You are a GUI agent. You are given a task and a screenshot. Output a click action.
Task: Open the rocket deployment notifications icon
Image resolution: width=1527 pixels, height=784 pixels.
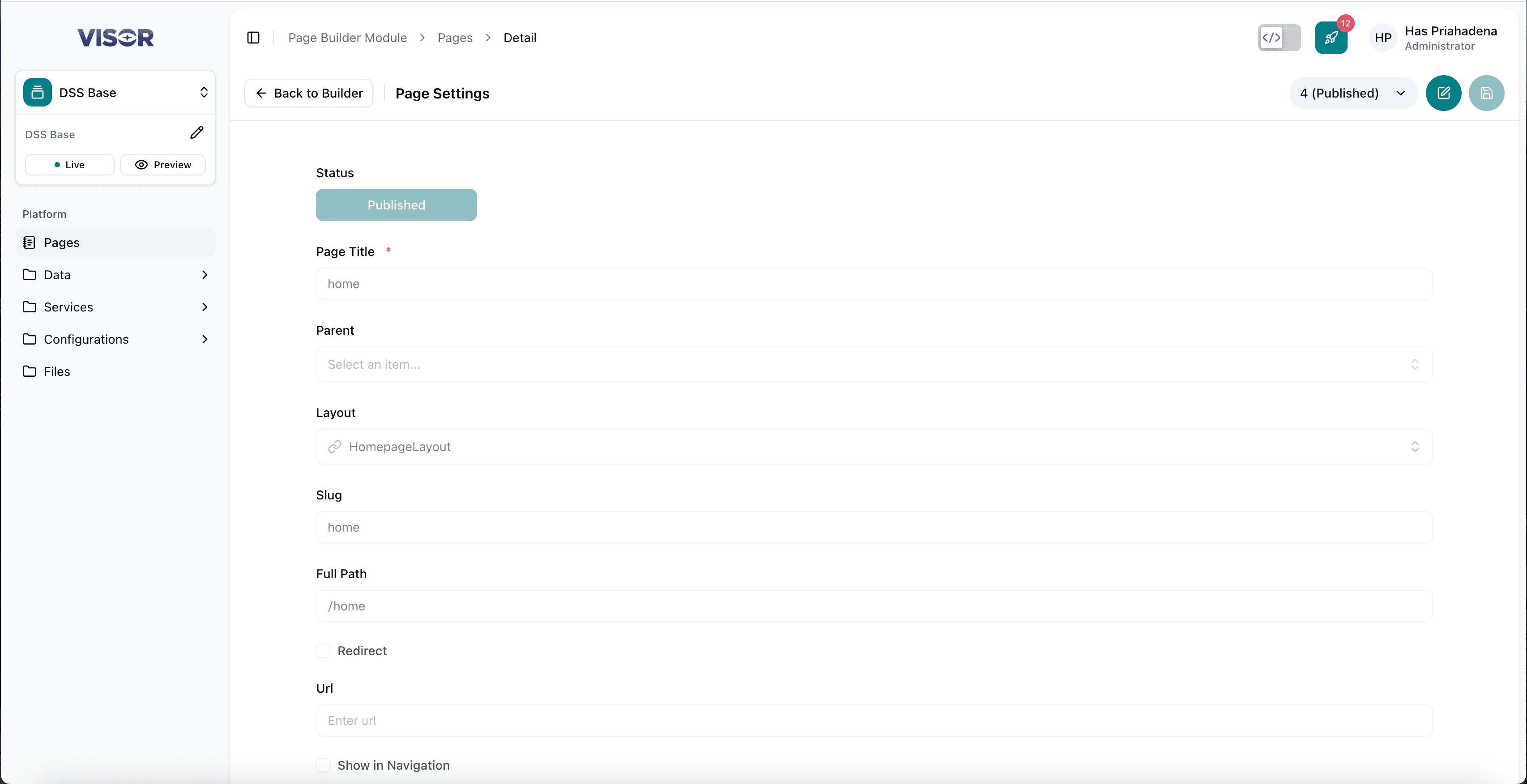tap(1331, 37)
